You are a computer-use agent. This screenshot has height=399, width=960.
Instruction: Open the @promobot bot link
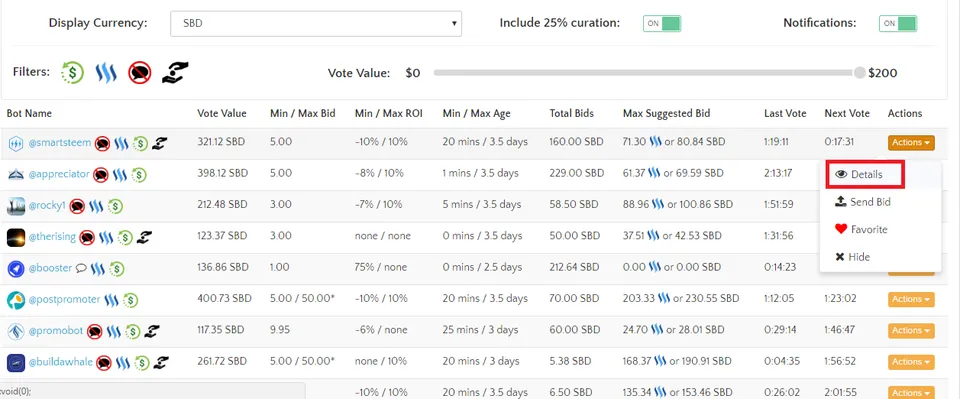(x=56, y=331)
